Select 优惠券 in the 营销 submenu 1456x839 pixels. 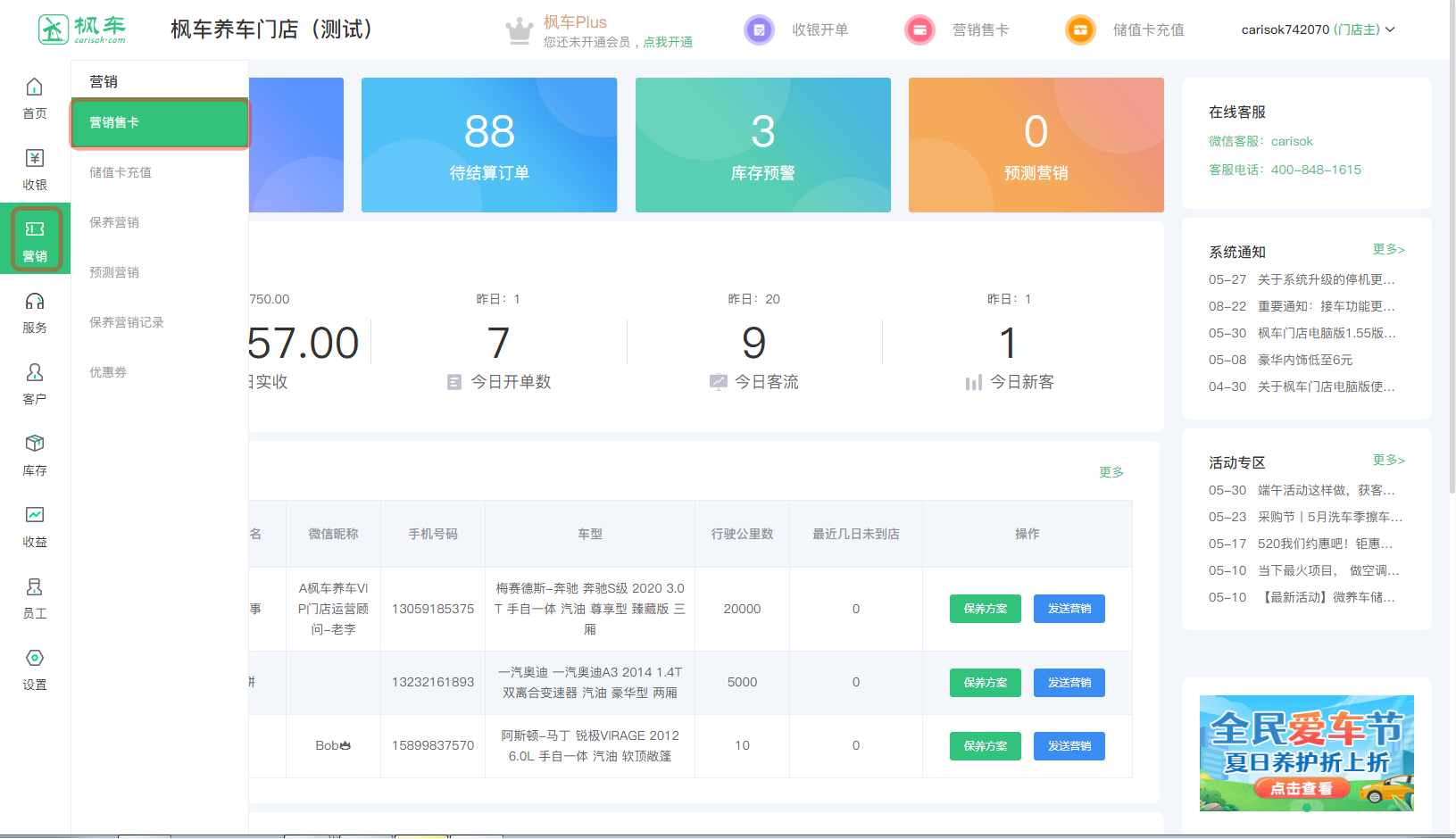[108, 372]
